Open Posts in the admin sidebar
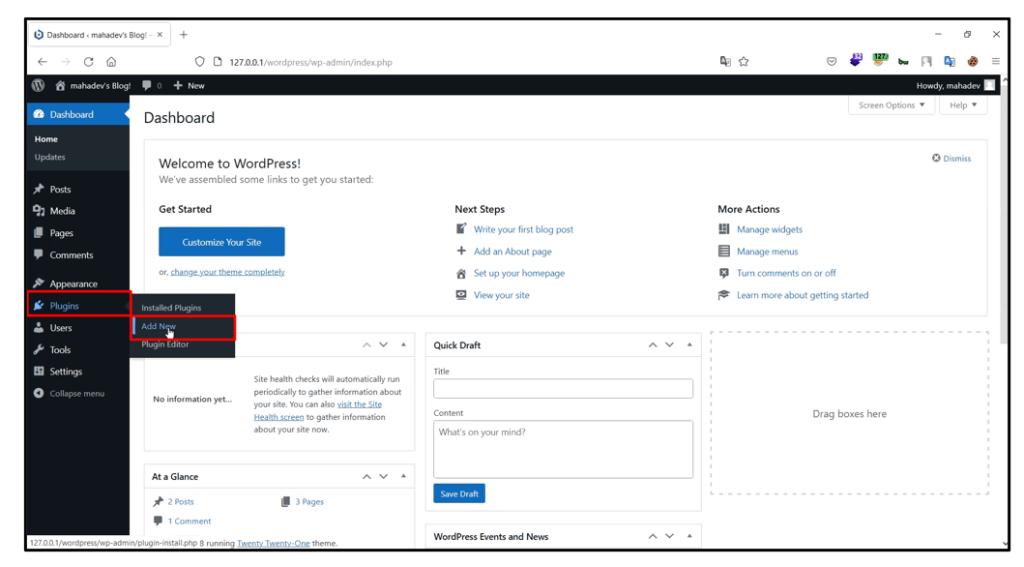This screenshot has height=567, width=1024. coord(60,189)
